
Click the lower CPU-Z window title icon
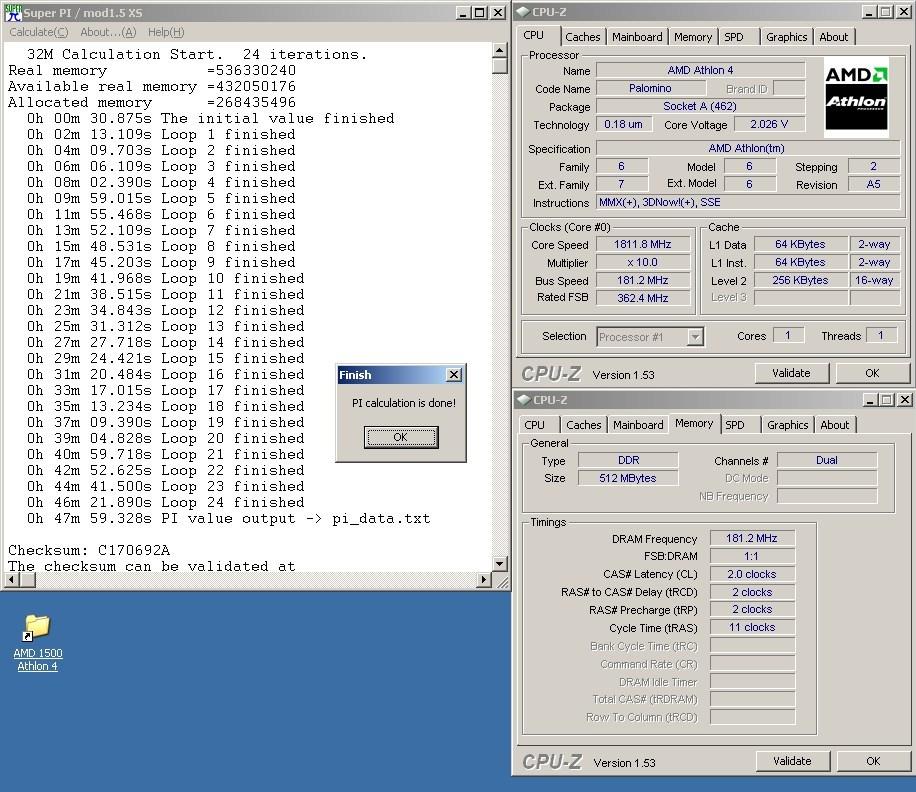coord(524,400)
